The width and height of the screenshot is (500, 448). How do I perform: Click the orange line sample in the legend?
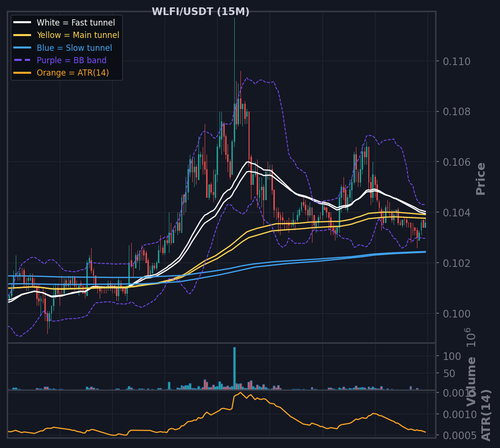coord(22,73)
